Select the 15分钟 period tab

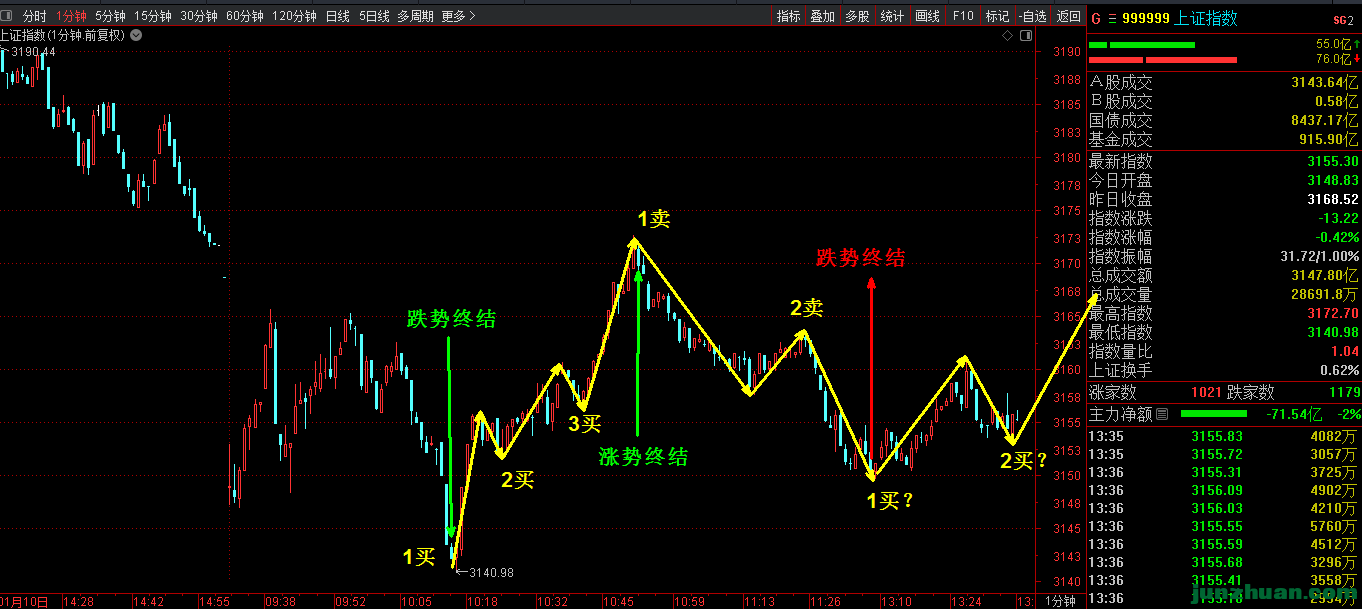[153, 16]
